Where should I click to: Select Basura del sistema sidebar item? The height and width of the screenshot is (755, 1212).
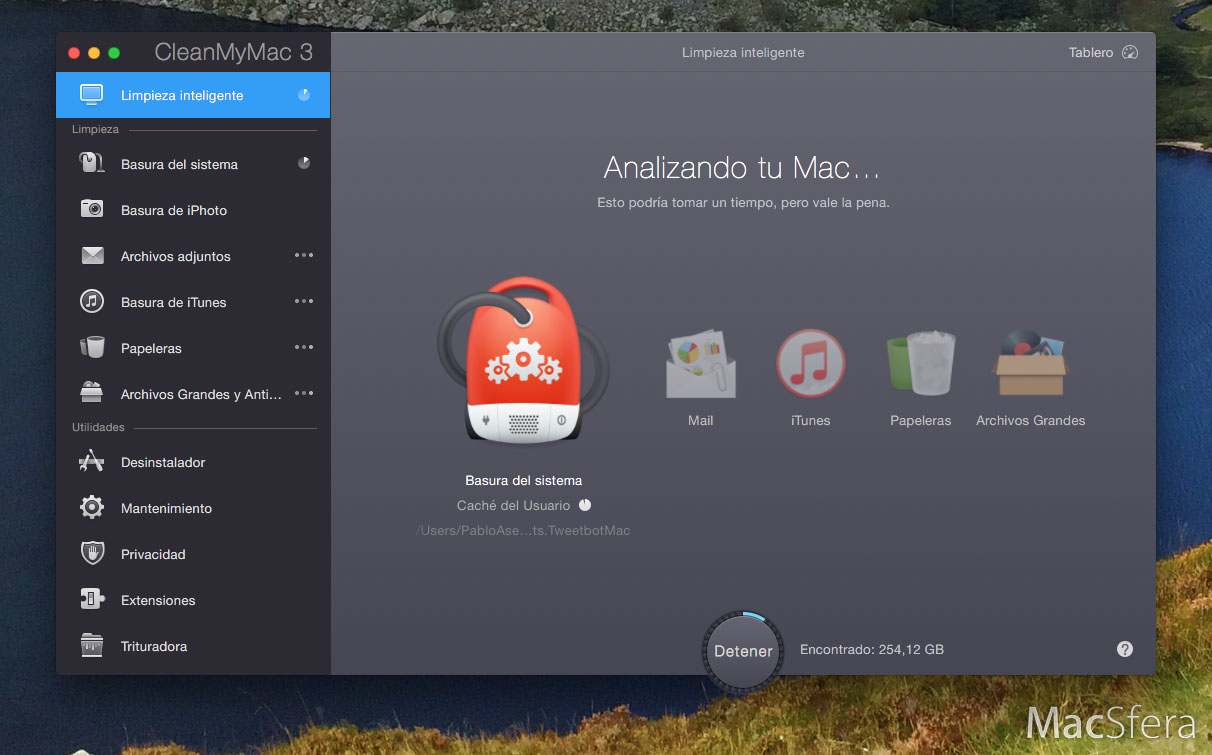(x=193, y=164)
